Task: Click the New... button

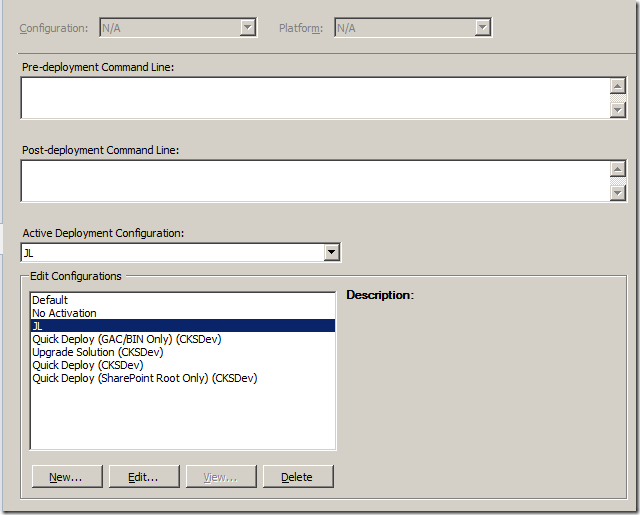Action: 66,477
